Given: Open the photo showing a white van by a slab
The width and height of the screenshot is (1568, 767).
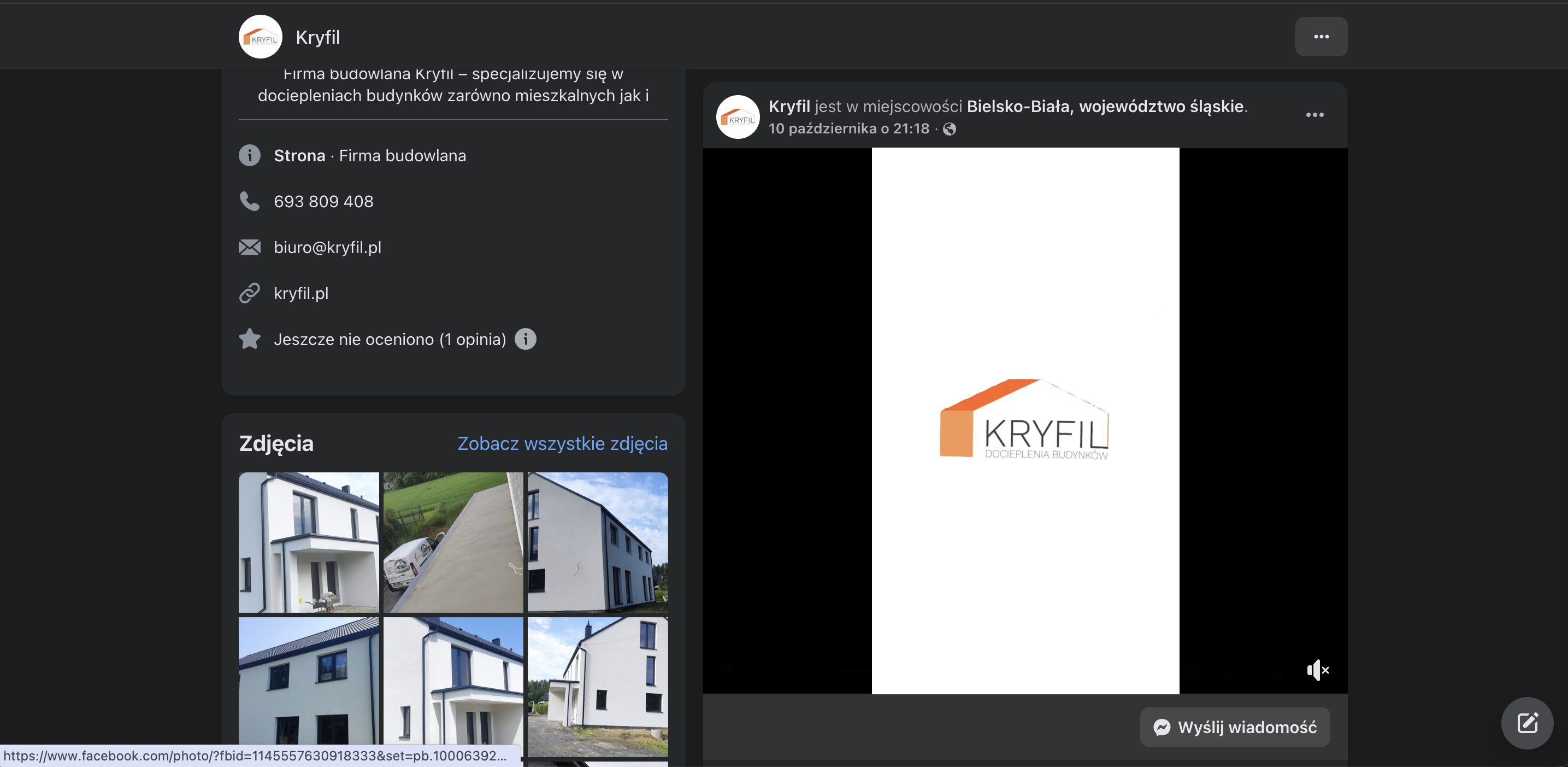Looking at the screenshot, I should tap(453, 542).
